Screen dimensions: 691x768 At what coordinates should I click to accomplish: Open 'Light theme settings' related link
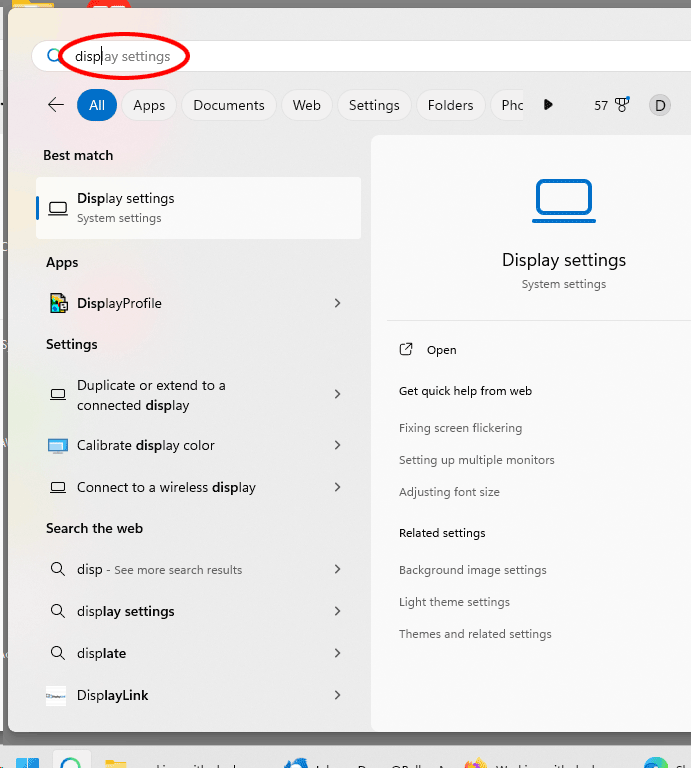[454, 602]
